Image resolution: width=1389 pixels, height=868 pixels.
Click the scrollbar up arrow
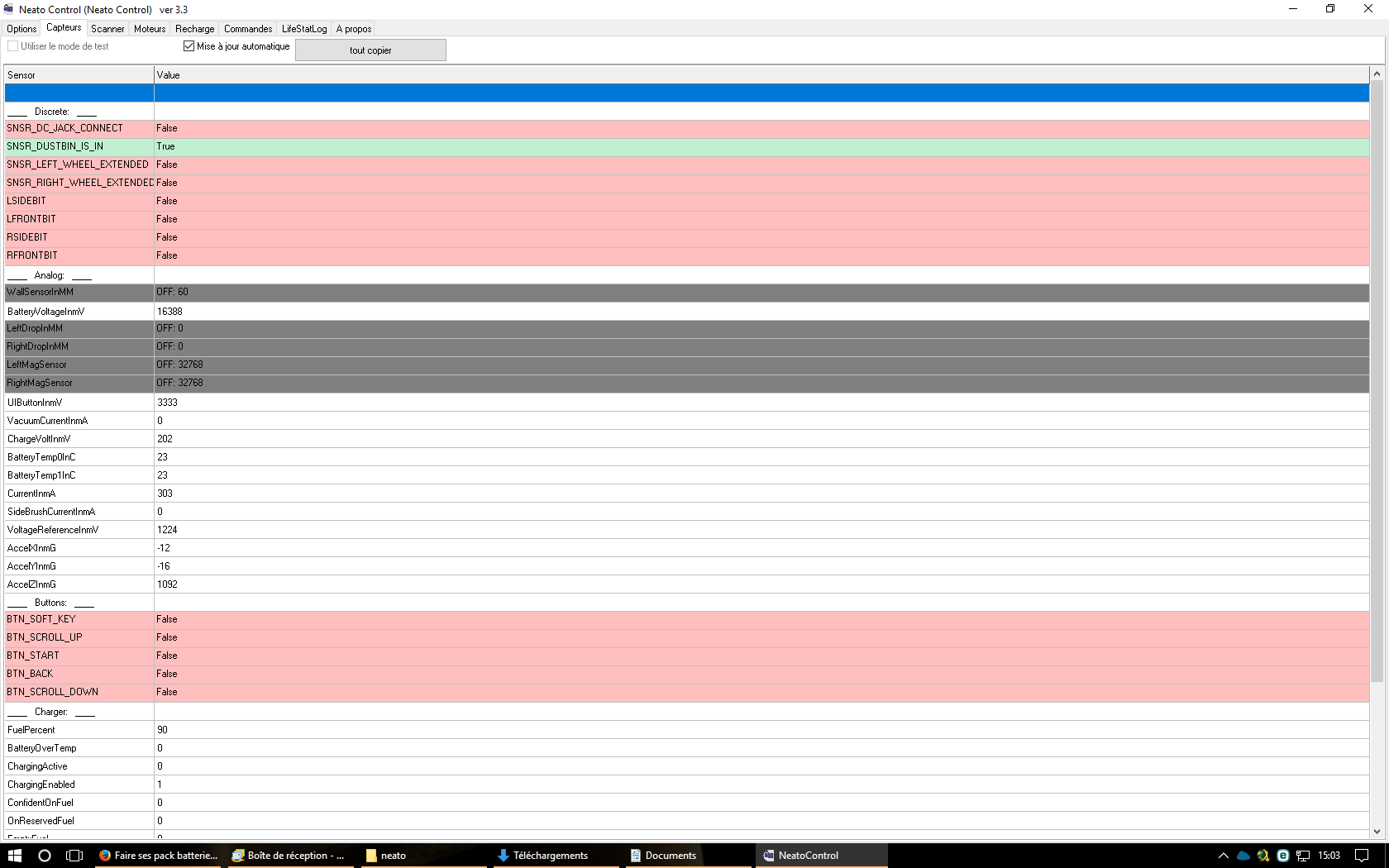pyautogui.click(x=1377, y=74)
